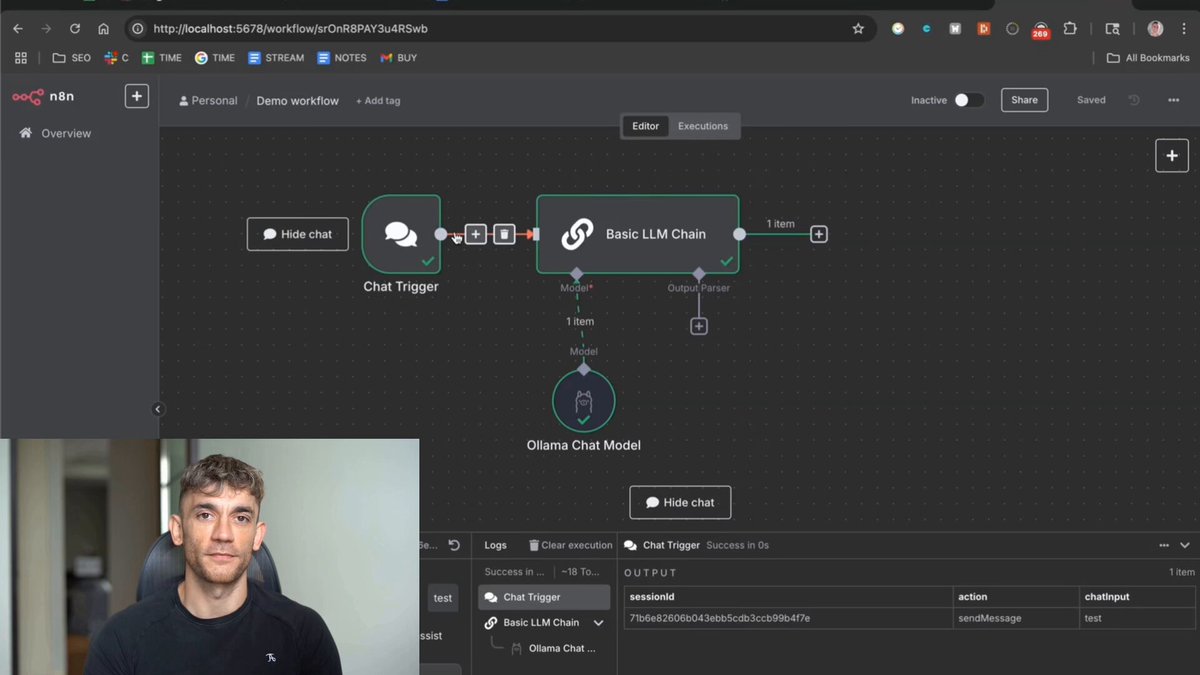This screenshot has height=675, width=1200.
Task: Delete the connection with the trash icon
Action: point(504,234)
